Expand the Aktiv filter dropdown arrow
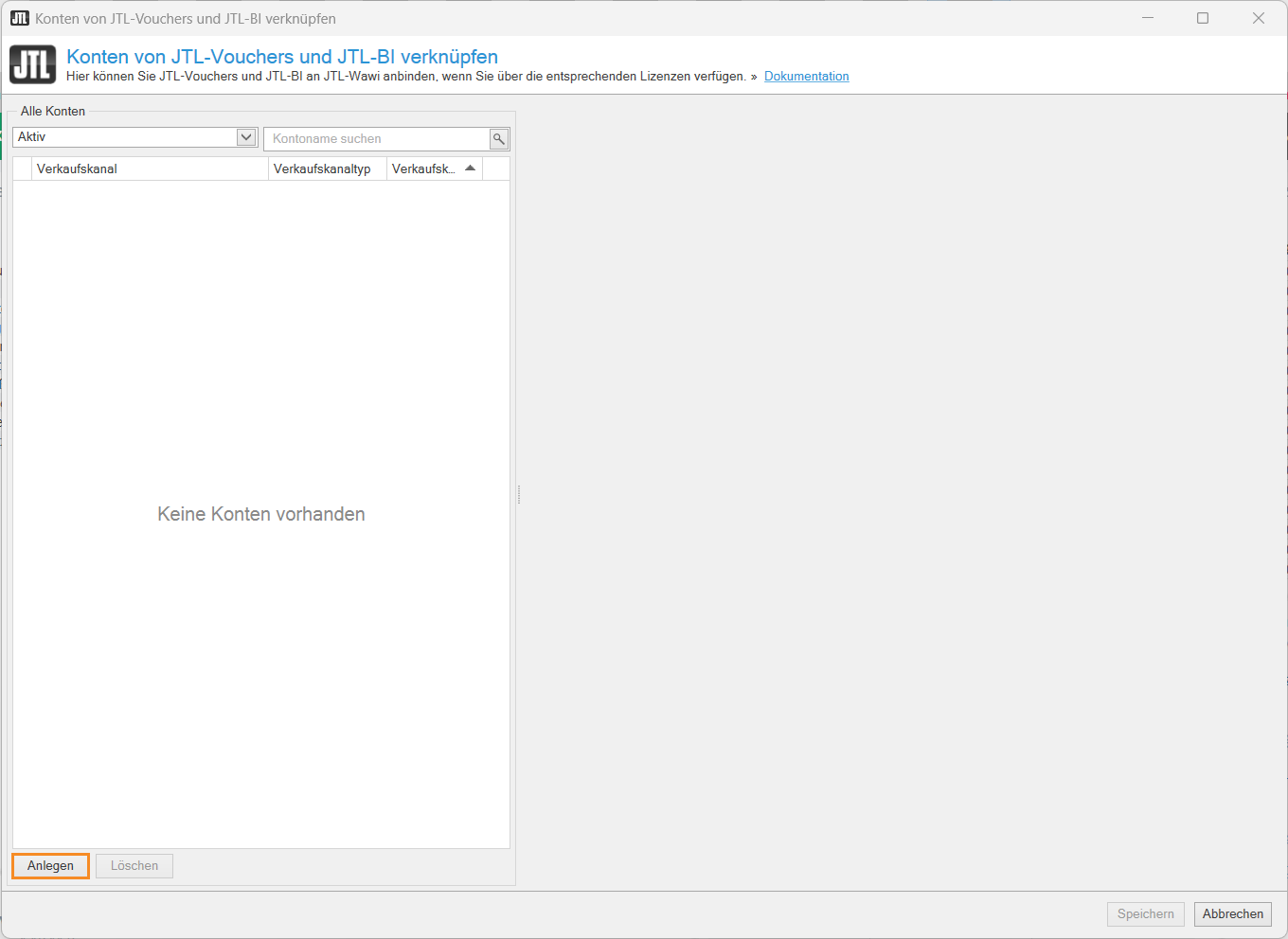This screenshot has width=1288, height=939. click(246, 137)
